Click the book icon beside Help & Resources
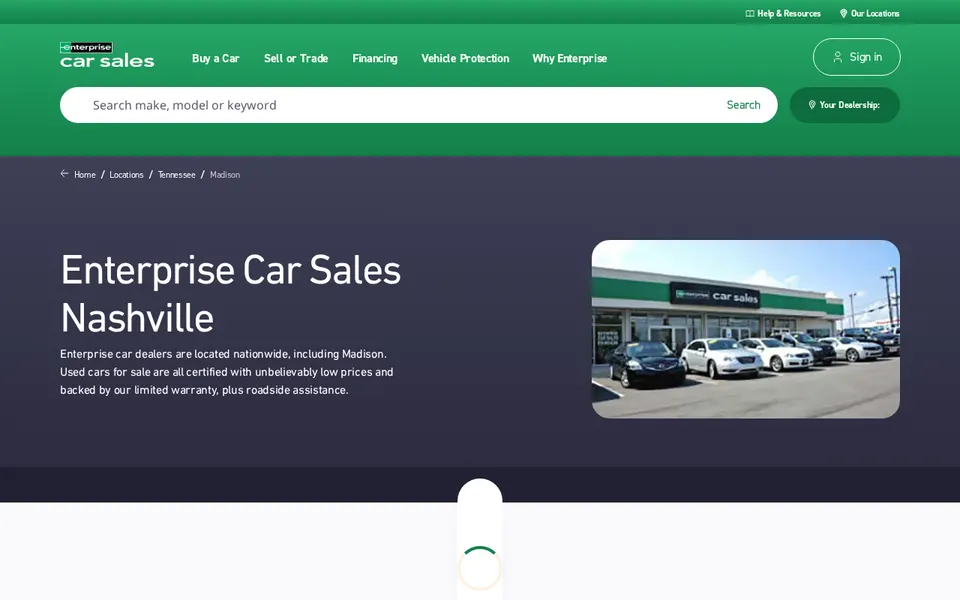Viewport: 960px width, 600px height. 749,13
